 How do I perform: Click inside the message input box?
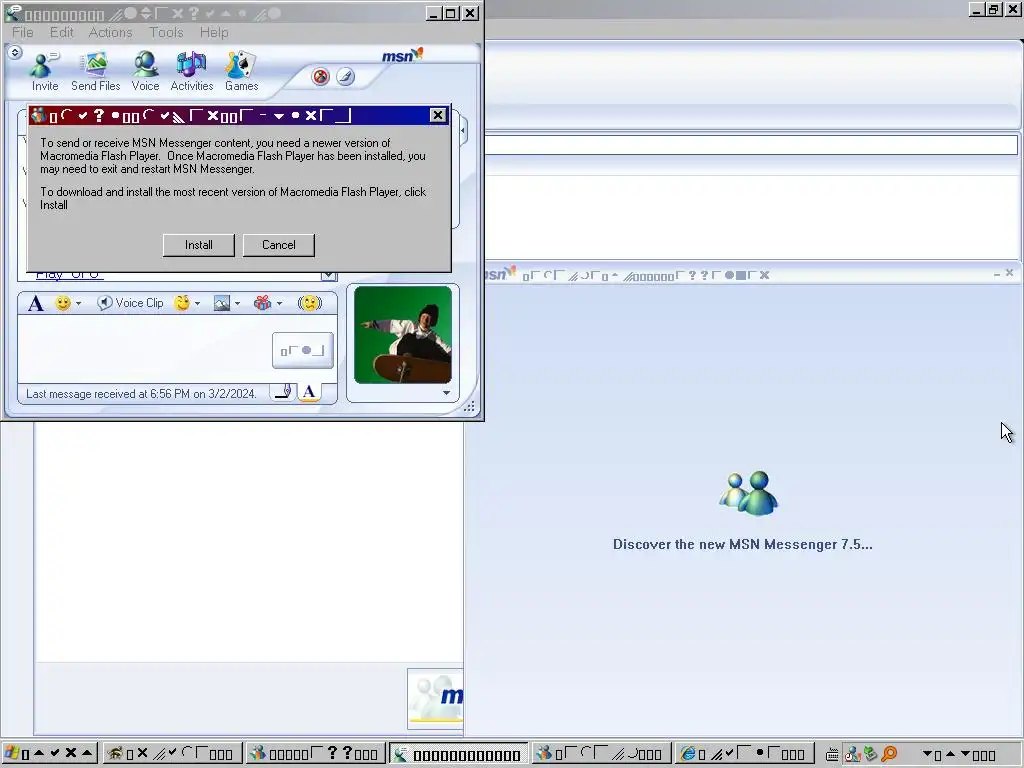144,349
